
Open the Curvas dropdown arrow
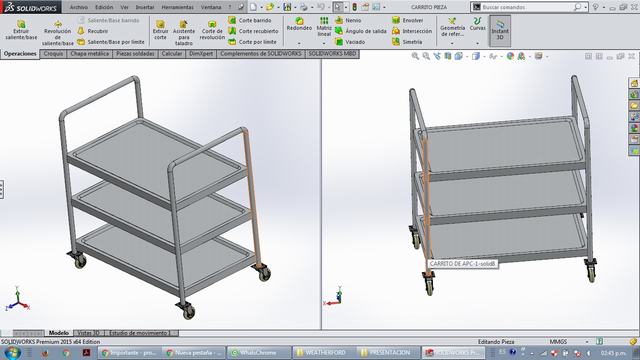pyautogui.click(x=478, y=43)
